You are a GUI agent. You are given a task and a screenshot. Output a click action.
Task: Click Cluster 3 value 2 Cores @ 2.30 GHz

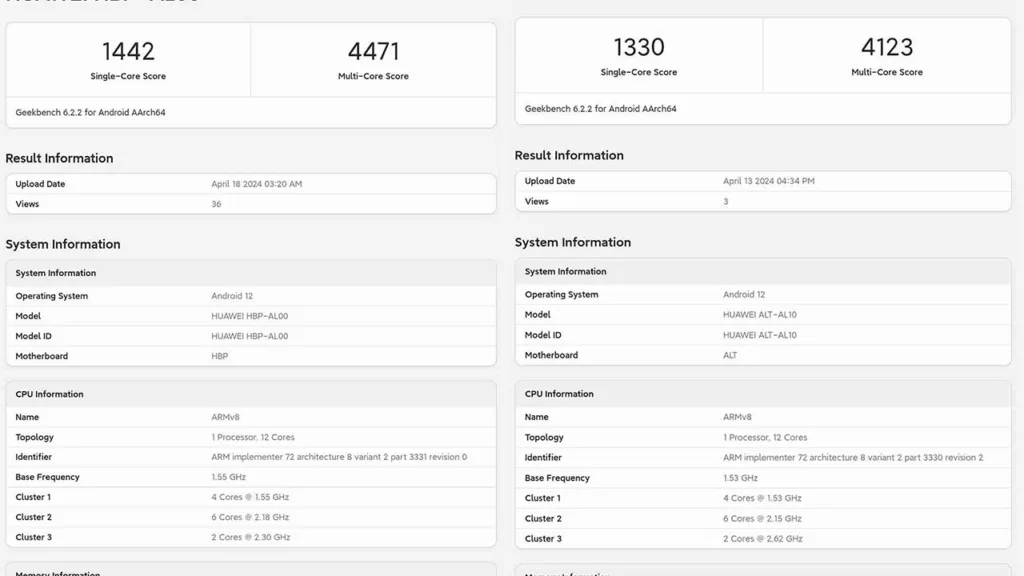tap(251, 537)
